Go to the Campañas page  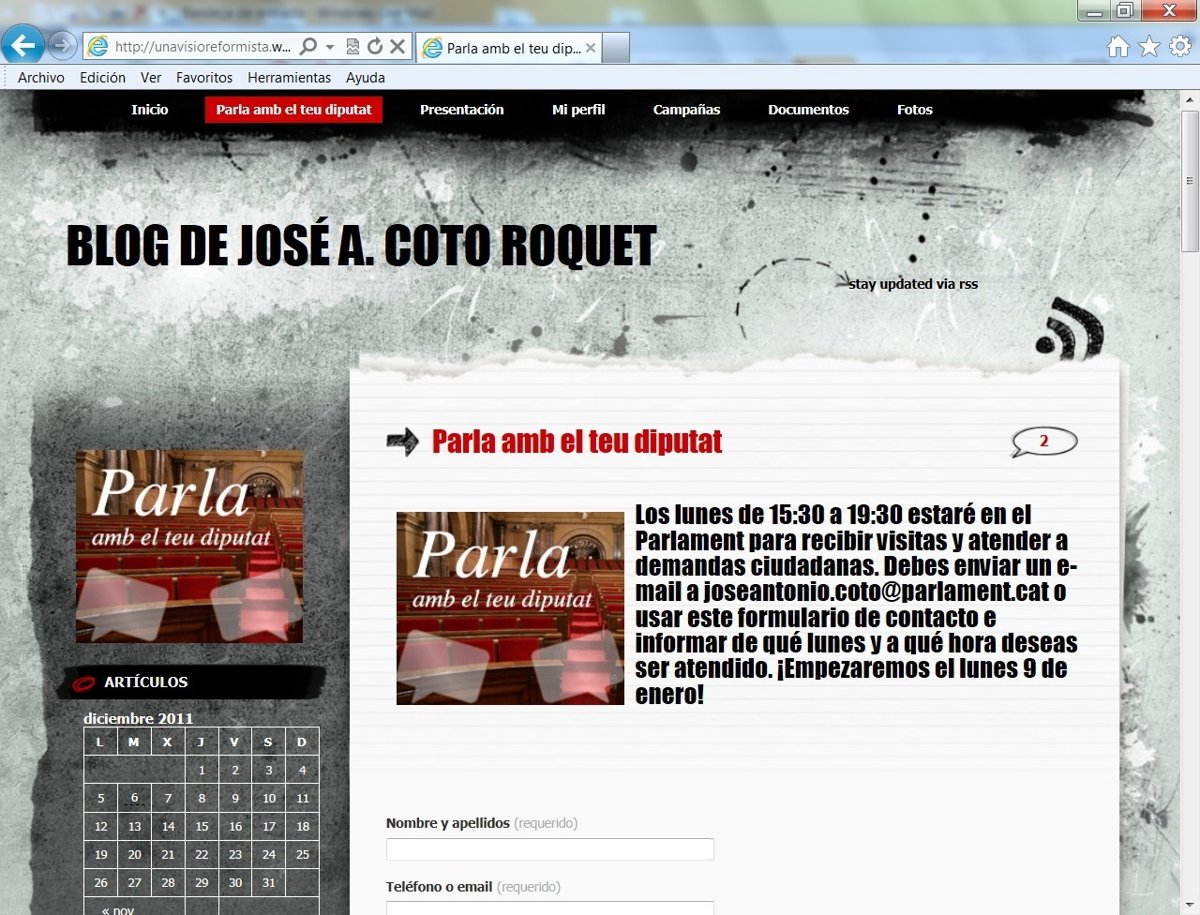point(686,110)
